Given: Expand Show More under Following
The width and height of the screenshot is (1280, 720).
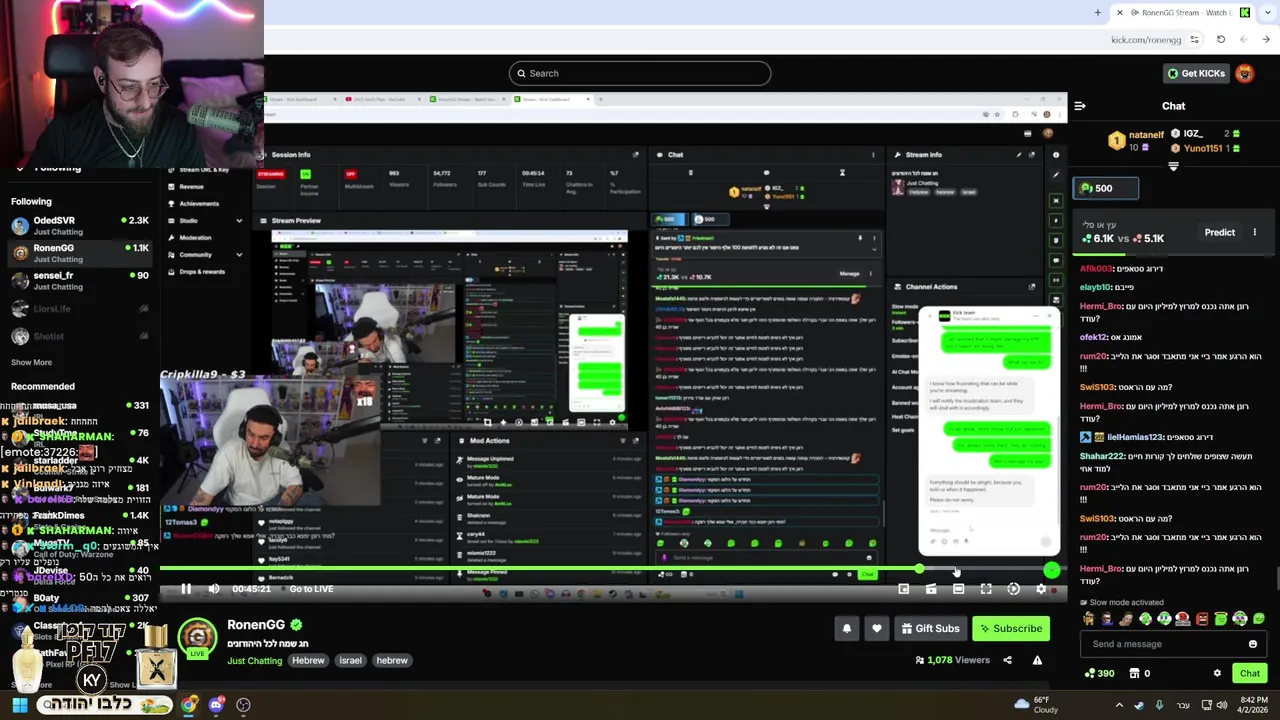Looking at the screenshot, I should coord(31,363).
